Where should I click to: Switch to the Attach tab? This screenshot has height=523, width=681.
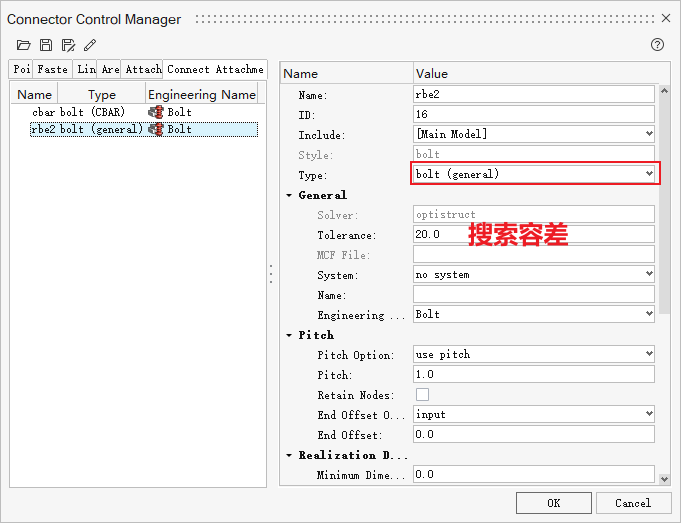coord(142,69)
